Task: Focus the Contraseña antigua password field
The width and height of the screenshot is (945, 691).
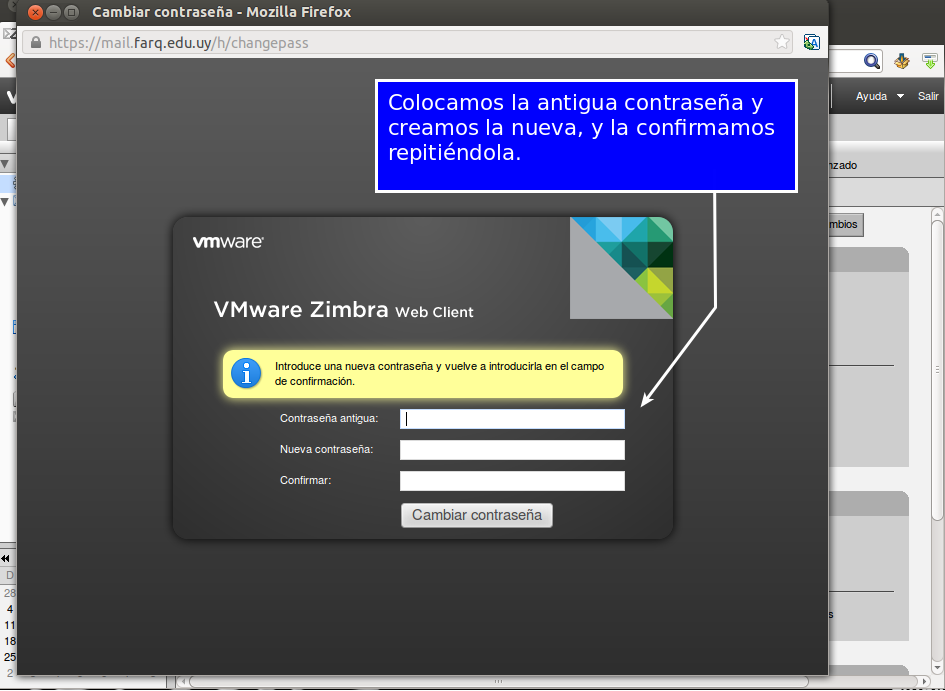Action: (512, 419)
